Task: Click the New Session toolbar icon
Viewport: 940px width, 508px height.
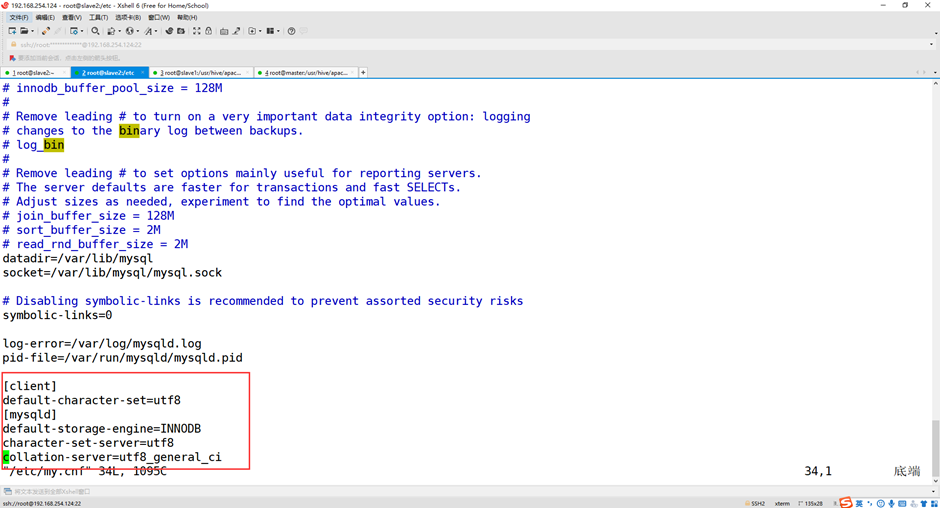Action: pos(12,31)
